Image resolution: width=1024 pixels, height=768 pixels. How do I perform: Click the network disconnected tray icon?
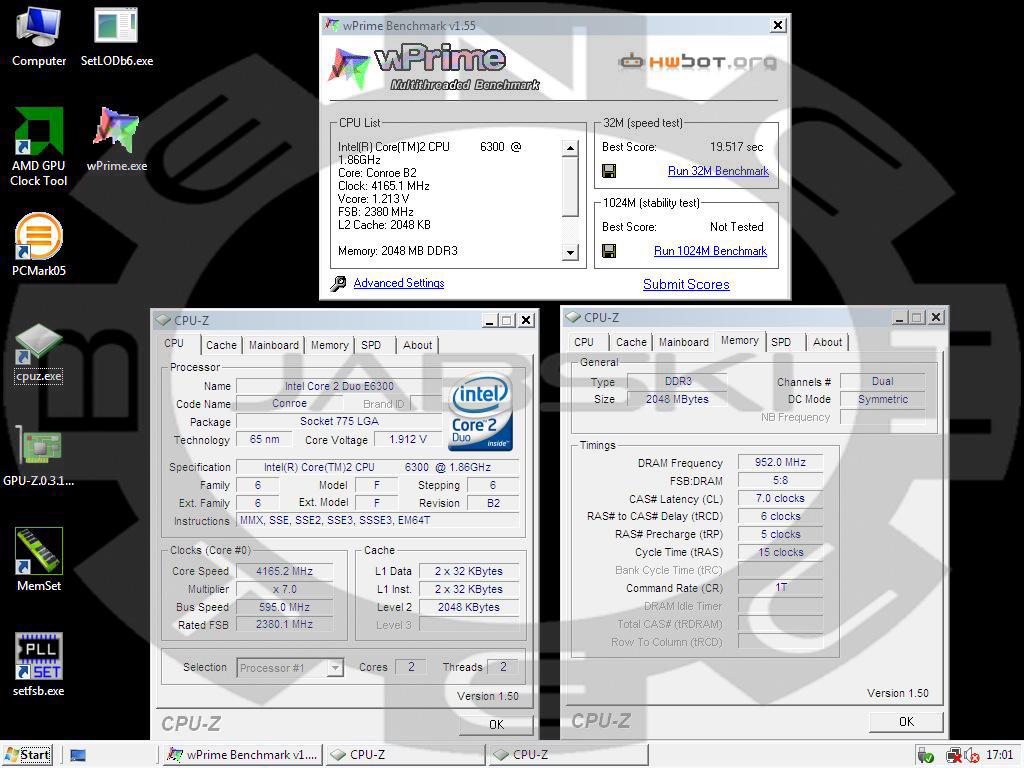pos(954,756)
